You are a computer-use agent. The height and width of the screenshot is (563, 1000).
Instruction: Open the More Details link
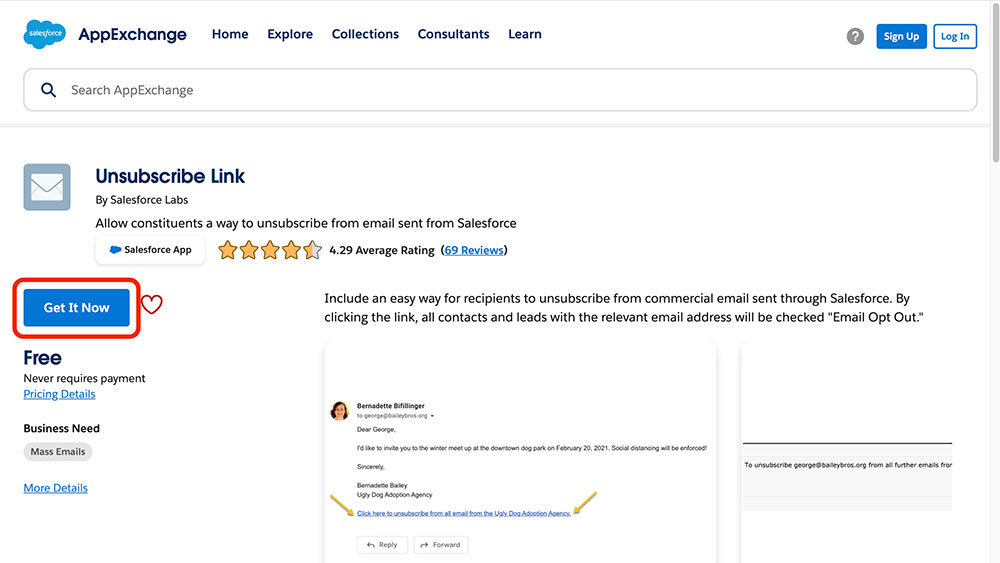(55, 488)
